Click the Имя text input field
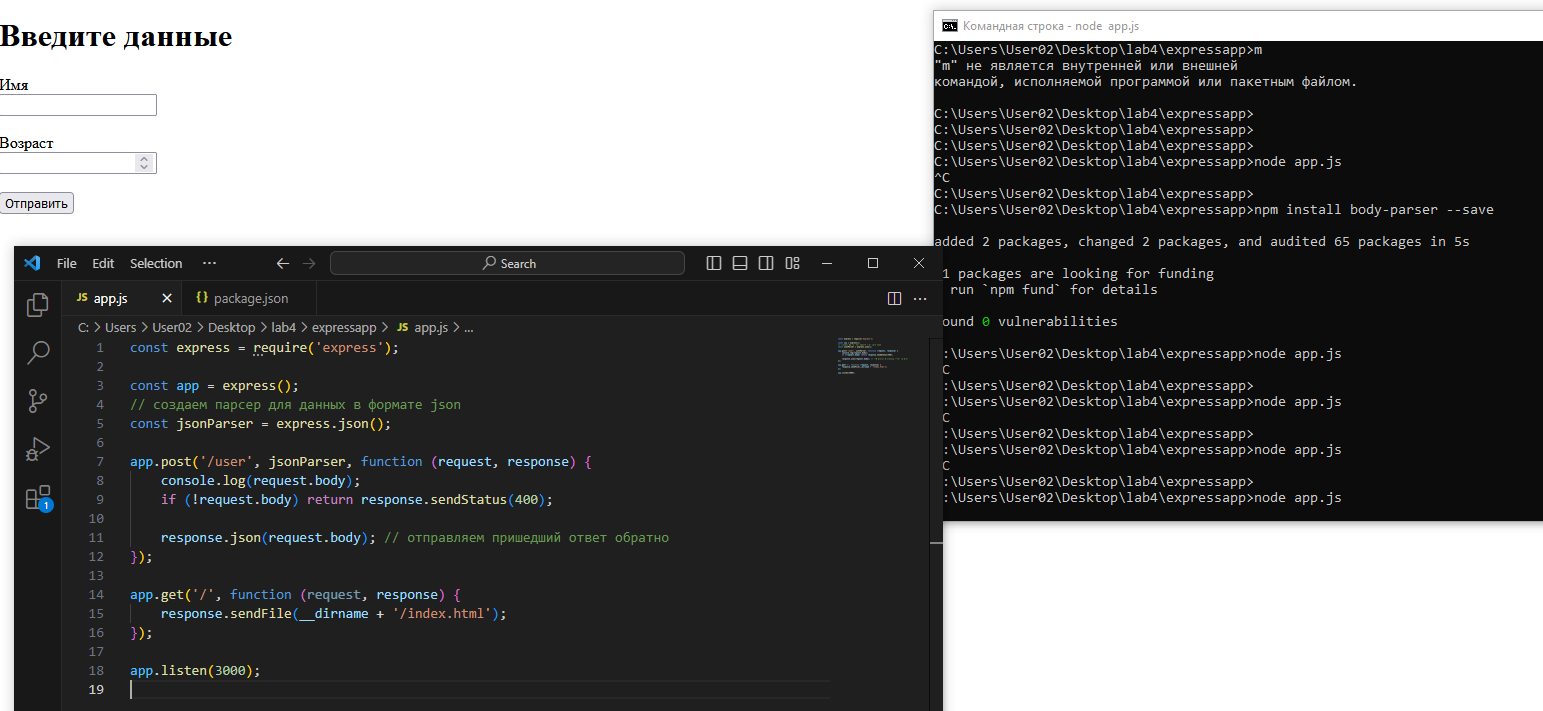 point(78,105)
